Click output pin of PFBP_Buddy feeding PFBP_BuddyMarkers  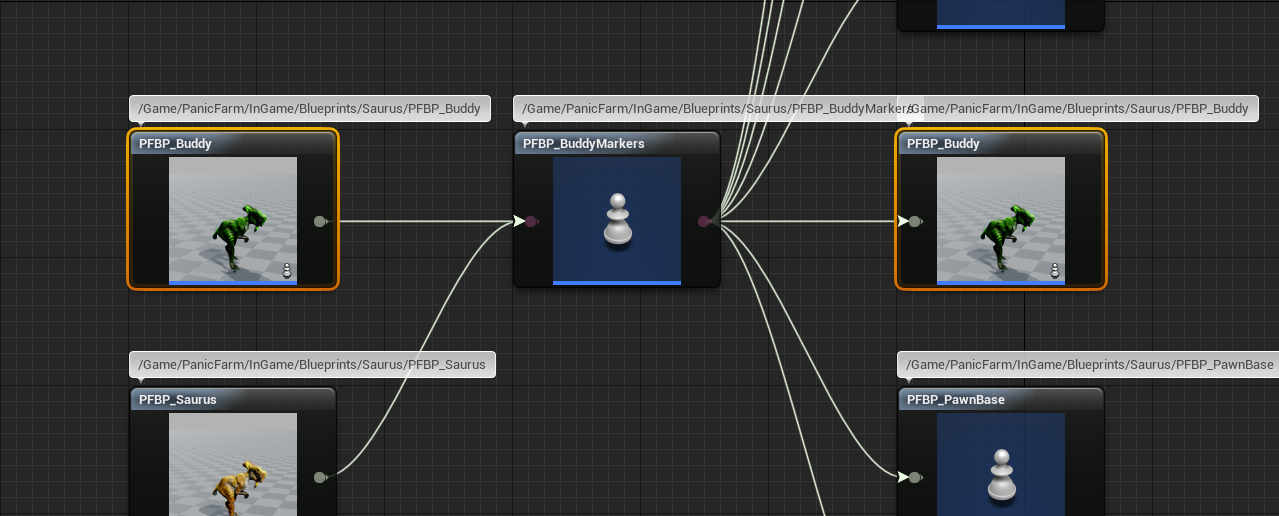click(x=320, y=221)
